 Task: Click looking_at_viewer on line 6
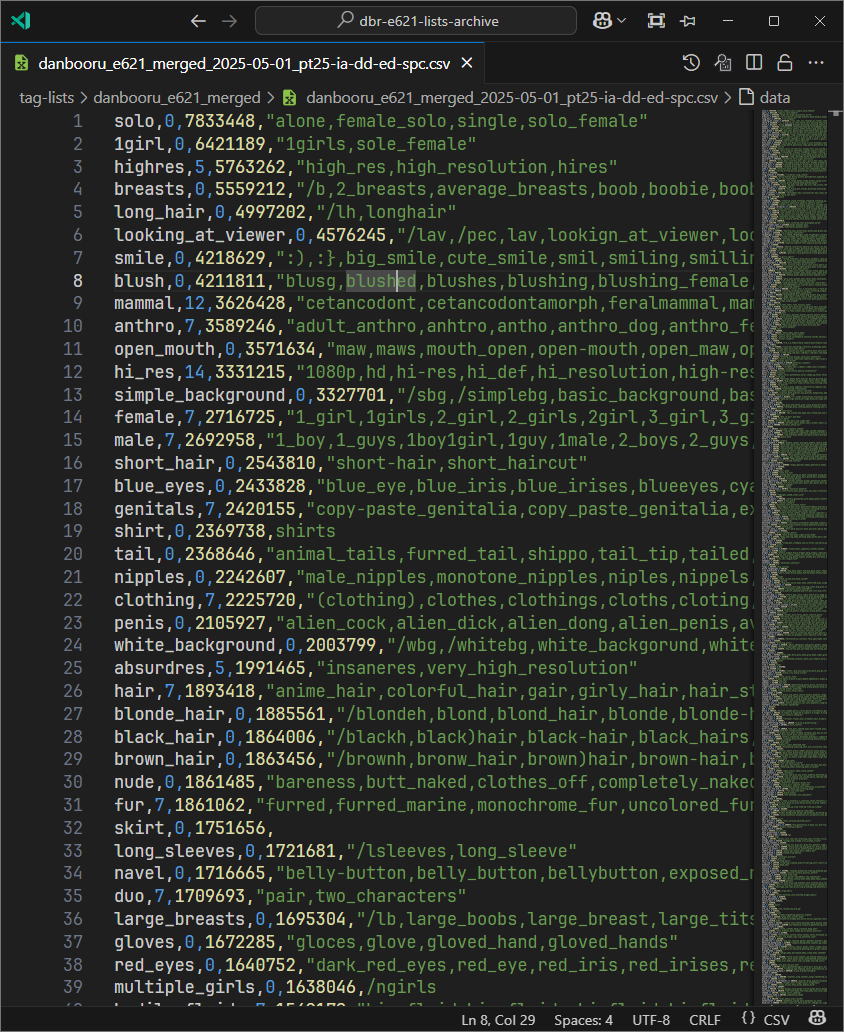(200, 235)
